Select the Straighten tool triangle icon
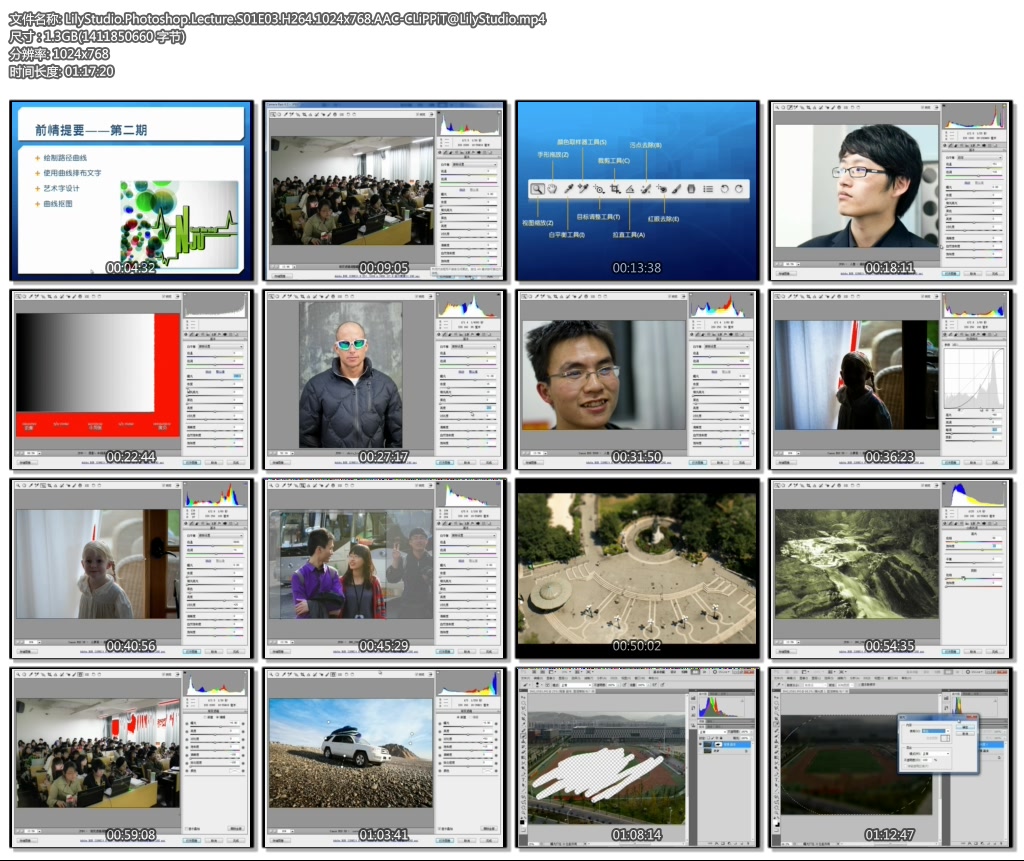 coord(631,188)
